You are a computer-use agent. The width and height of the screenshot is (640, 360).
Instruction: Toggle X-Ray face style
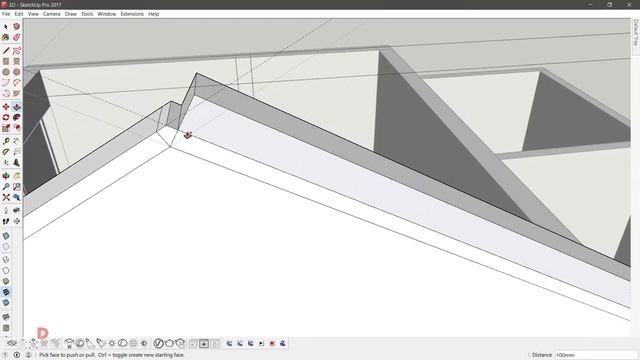[x=6, y=236]
